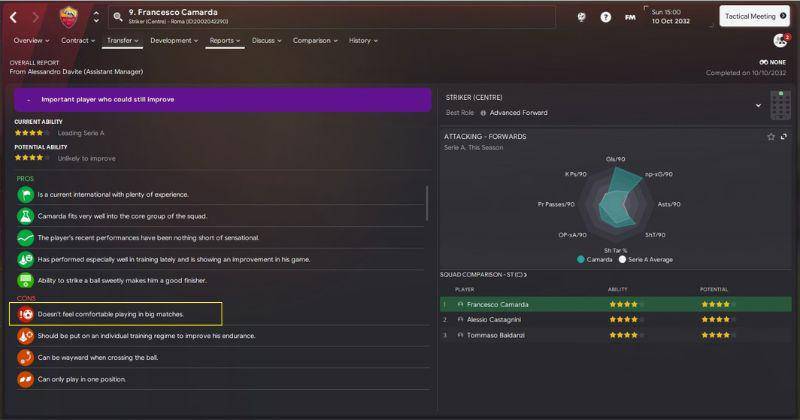Sort by the Potential column header

tap(714, 289)
